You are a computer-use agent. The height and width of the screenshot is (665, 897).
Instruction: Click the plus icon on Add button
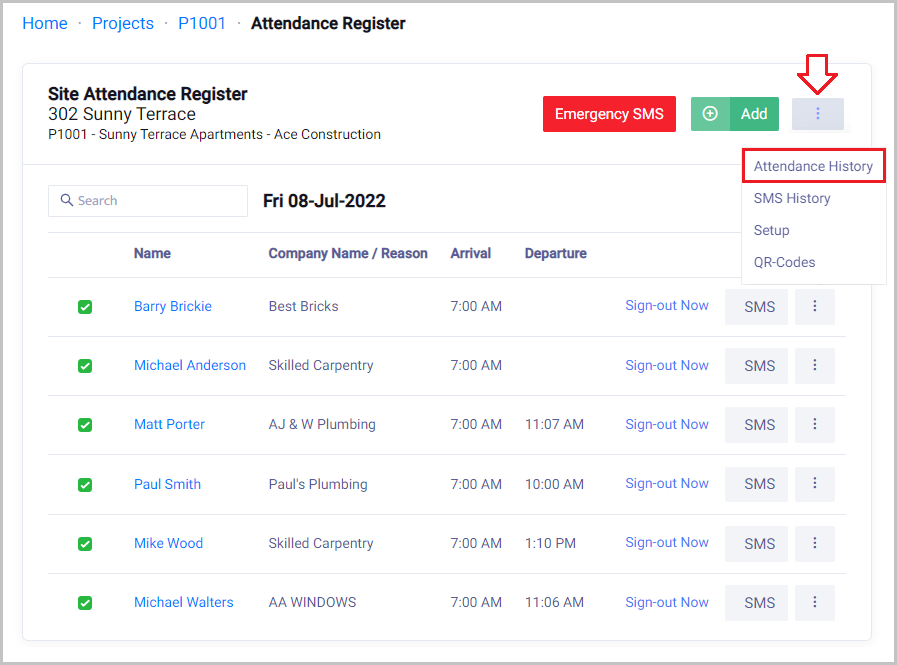click(710, 114)
